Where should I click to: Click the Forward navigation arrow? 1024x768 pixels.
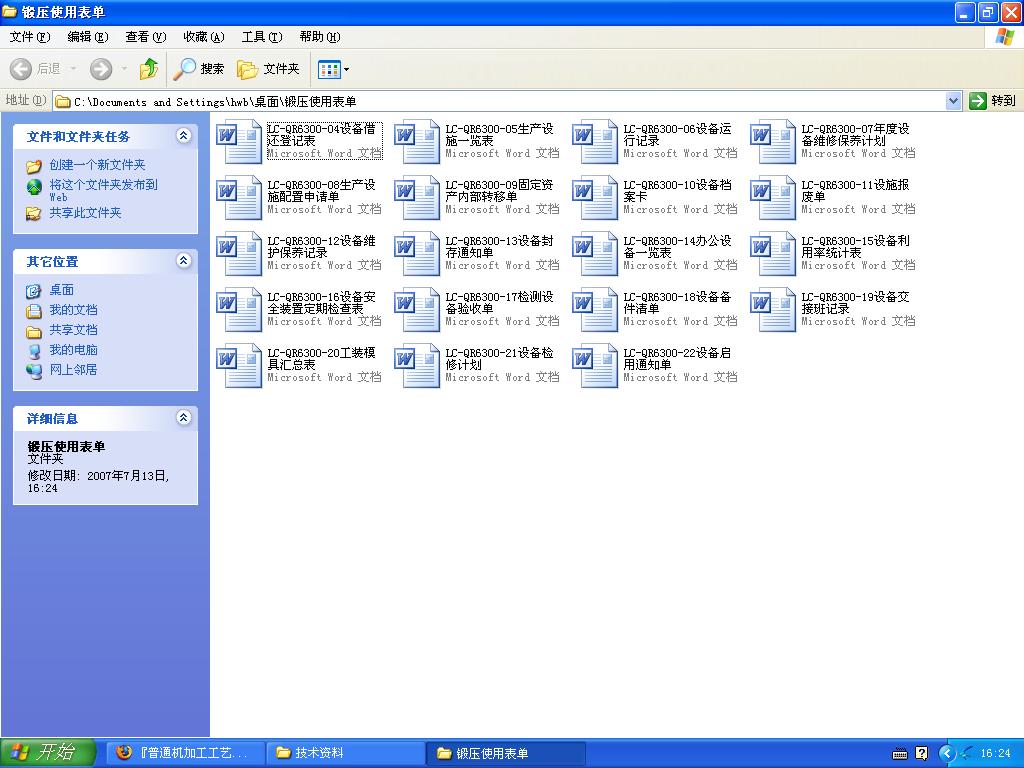(101, 69)
